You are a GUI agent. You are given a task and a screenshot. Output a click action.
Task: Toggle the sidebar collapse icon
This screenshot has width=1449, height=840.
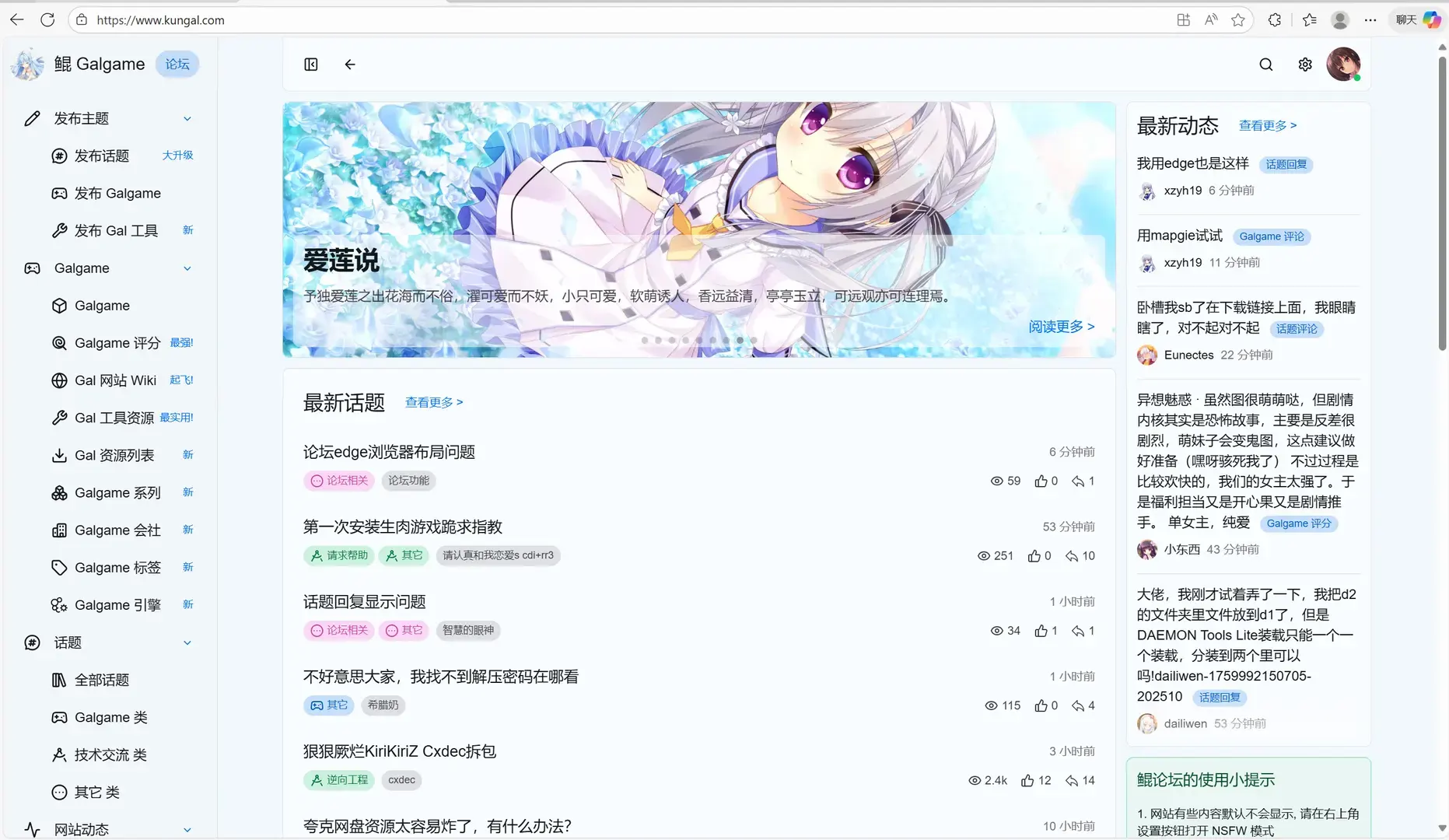(311, 65)
